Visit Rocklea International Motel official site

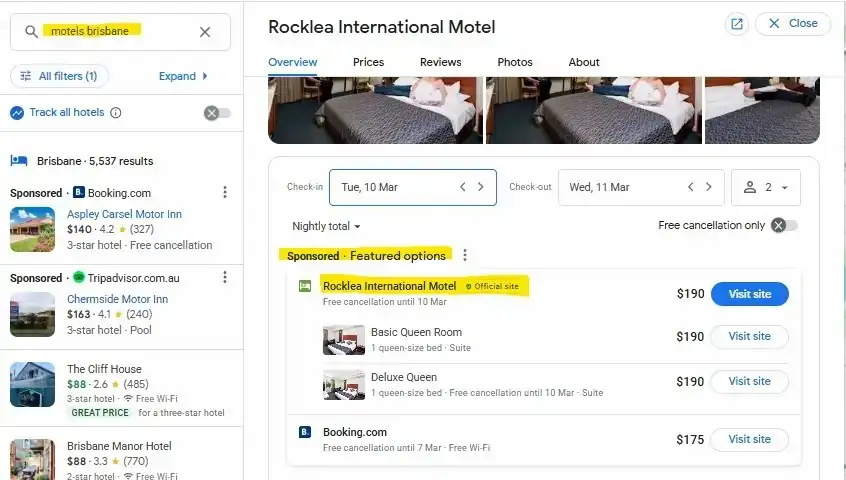tap(749, 294)
